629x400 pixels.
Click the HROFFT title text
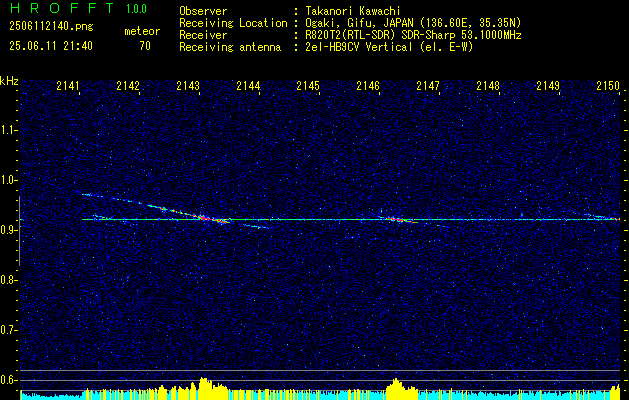62,8
